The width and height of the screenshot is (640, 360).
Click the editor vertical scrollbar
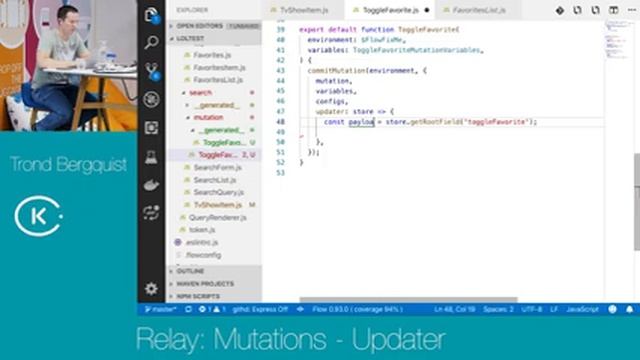pos(637,202)
